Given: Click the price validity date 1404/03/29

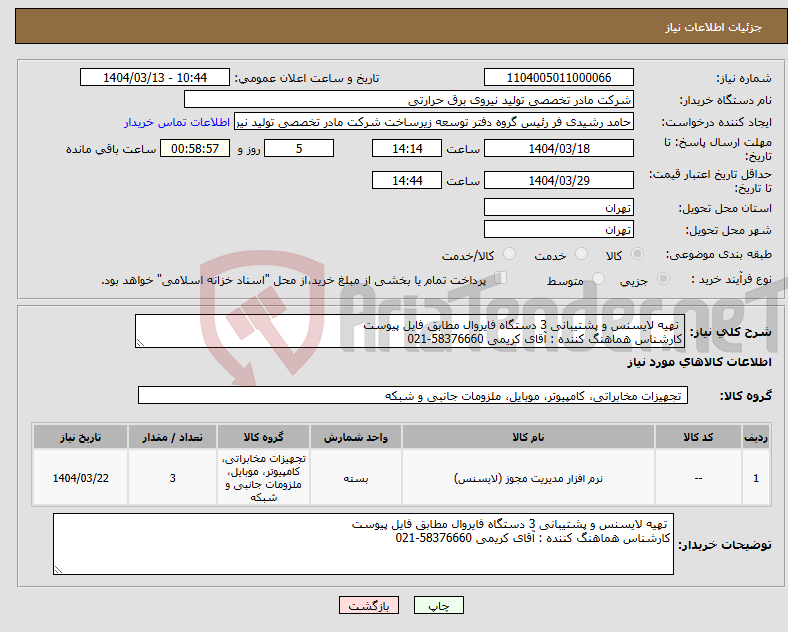Looking at the screenshot, I should pyautogui.click(x=559, y=180).
